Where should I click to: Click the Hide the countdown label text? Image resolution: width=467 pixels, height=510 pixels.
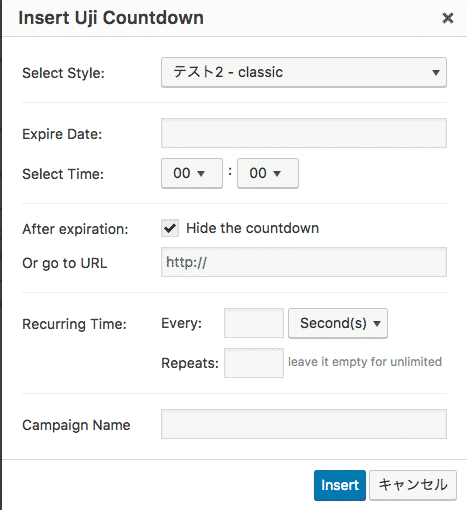(252, 228)
